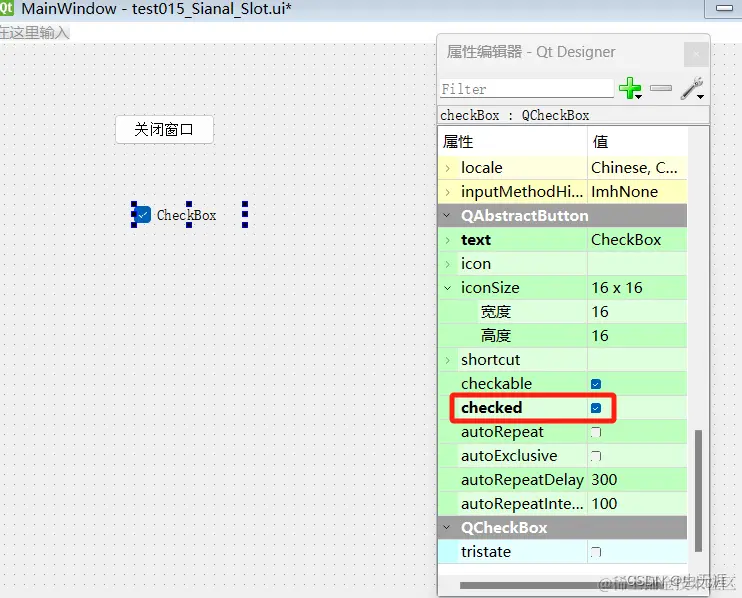Enable the tristate checkbox
The width and height of the screenshot is (742, 598).
click(596, 552)
